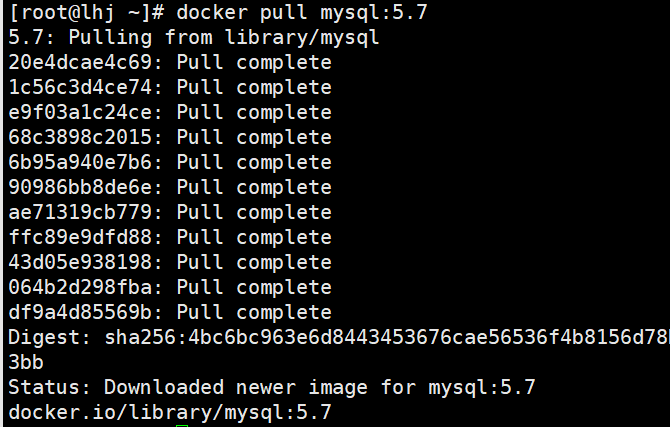Click the green terminal cursor at the bottom

tap(182, 426)
